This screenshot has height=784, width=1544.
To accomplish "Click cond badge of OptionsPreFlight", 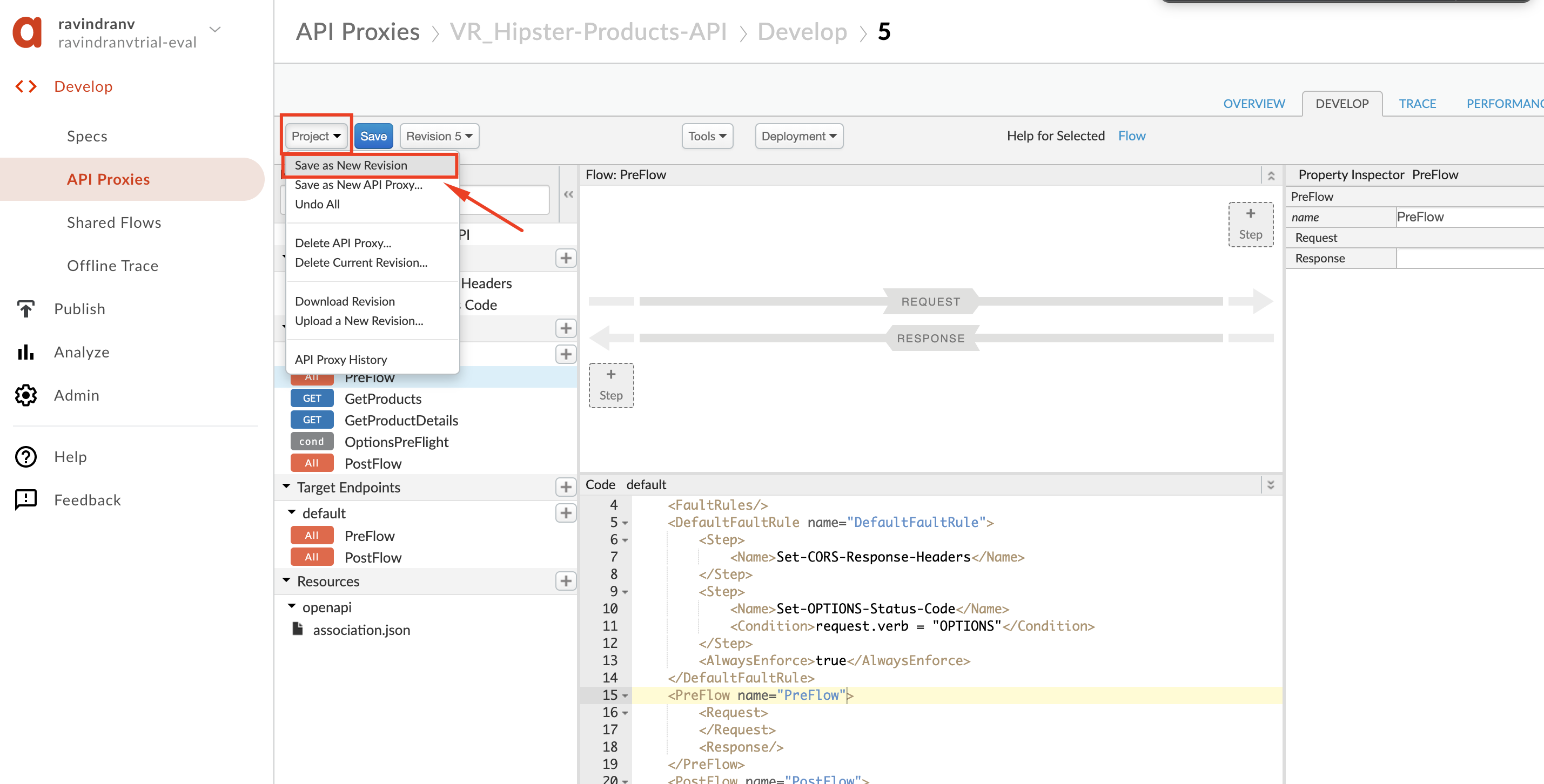I will coord(312,441).
